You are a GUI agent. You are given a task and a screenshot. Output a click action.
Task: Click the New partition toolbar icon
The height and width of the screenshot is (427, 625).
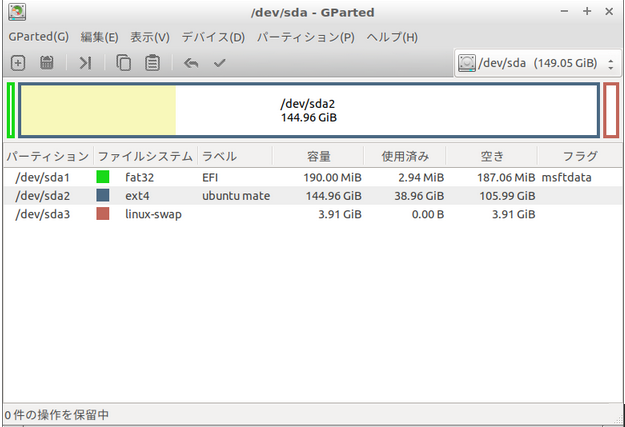pos(18,63)
